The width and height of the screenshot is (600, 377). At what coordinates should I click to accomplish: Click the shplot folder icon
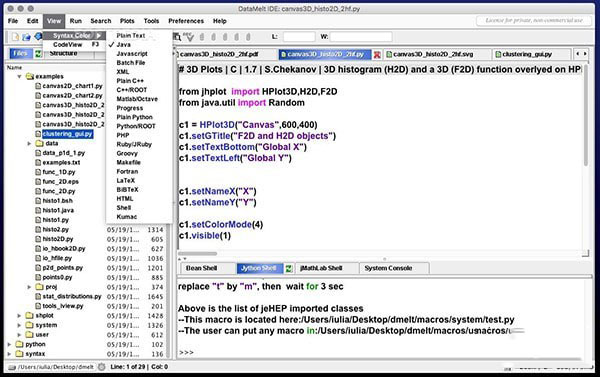click(x=29, y=316)
